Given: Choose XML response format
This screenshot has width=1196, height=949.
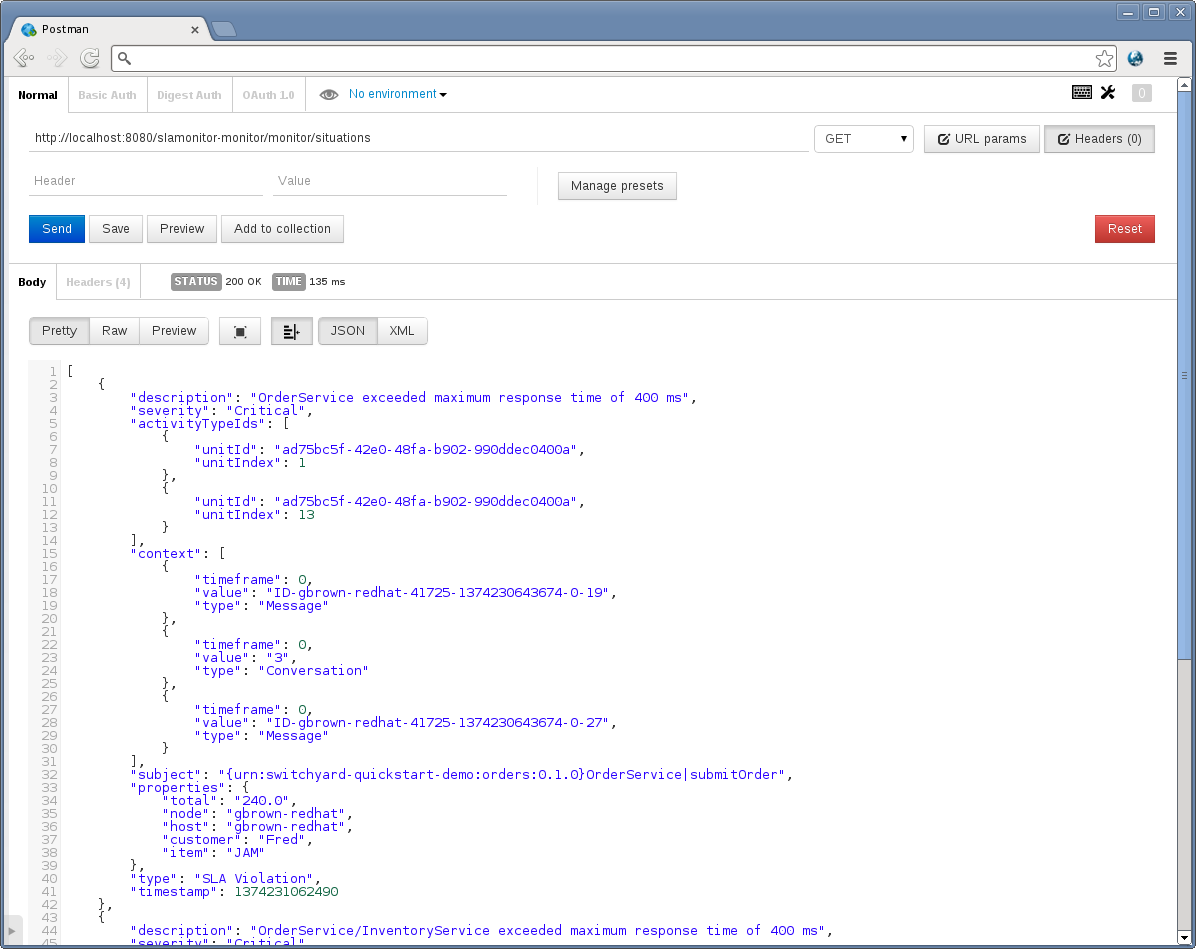Looking at the screenshot, I should [x=402, y=331].
